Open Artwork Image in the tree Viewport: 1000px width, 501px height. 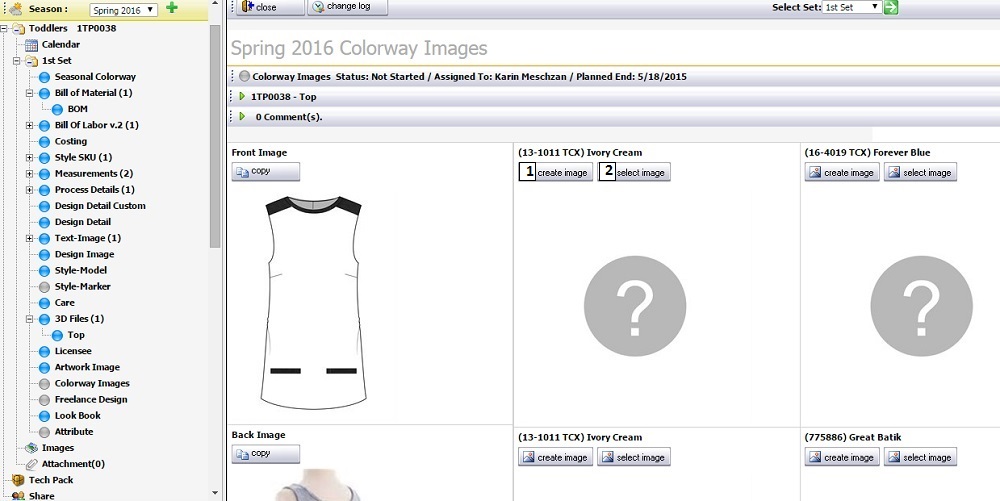coord(87,367)
